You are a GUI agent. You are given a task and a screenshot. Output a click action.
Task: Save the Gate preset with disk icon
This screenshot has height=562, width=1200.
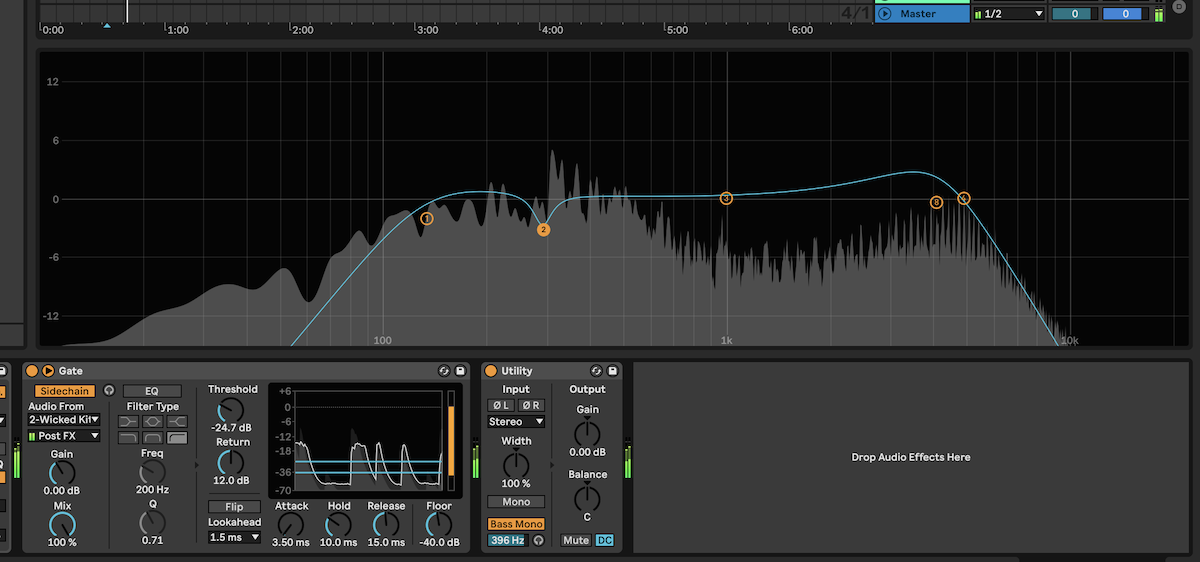tap(460, 371)
